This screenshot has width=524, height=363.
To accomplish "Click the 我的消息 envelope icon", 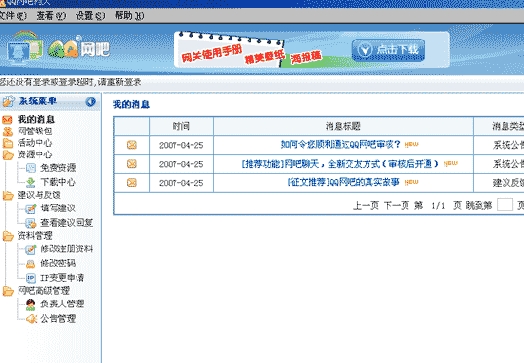I will pos(7,120).
